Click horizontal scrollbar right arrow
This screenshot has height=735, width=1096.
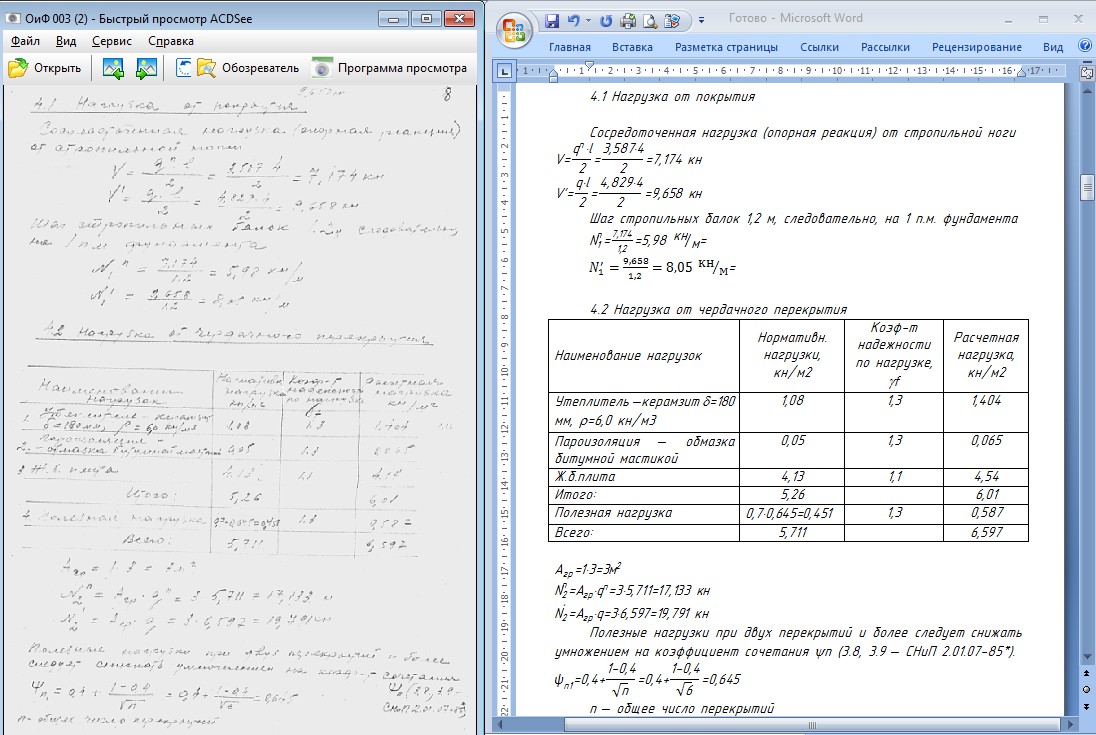click(x=1071, y=725)
